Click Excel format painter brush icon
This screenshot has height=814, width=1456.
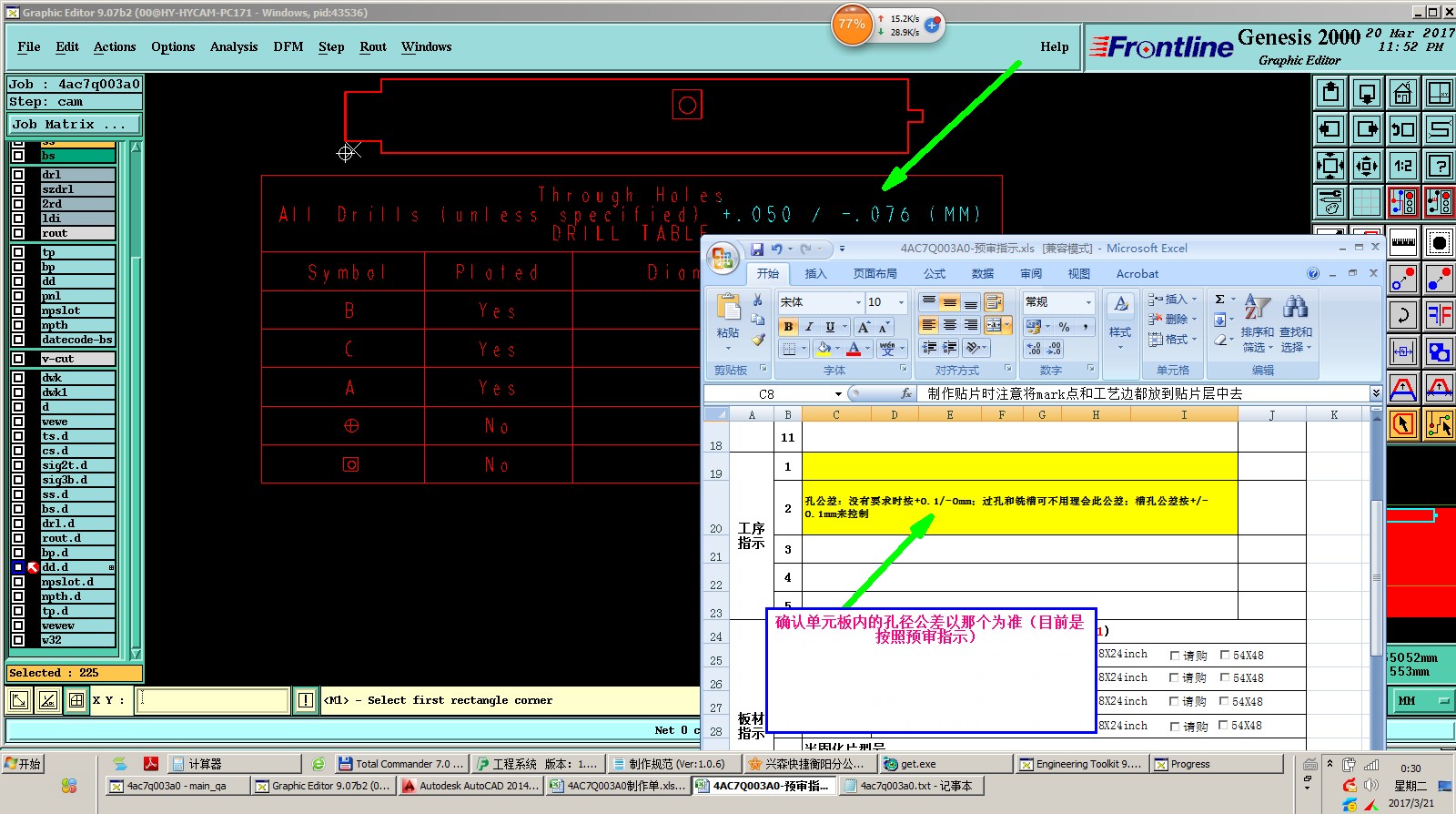click(x=757, y=340)
